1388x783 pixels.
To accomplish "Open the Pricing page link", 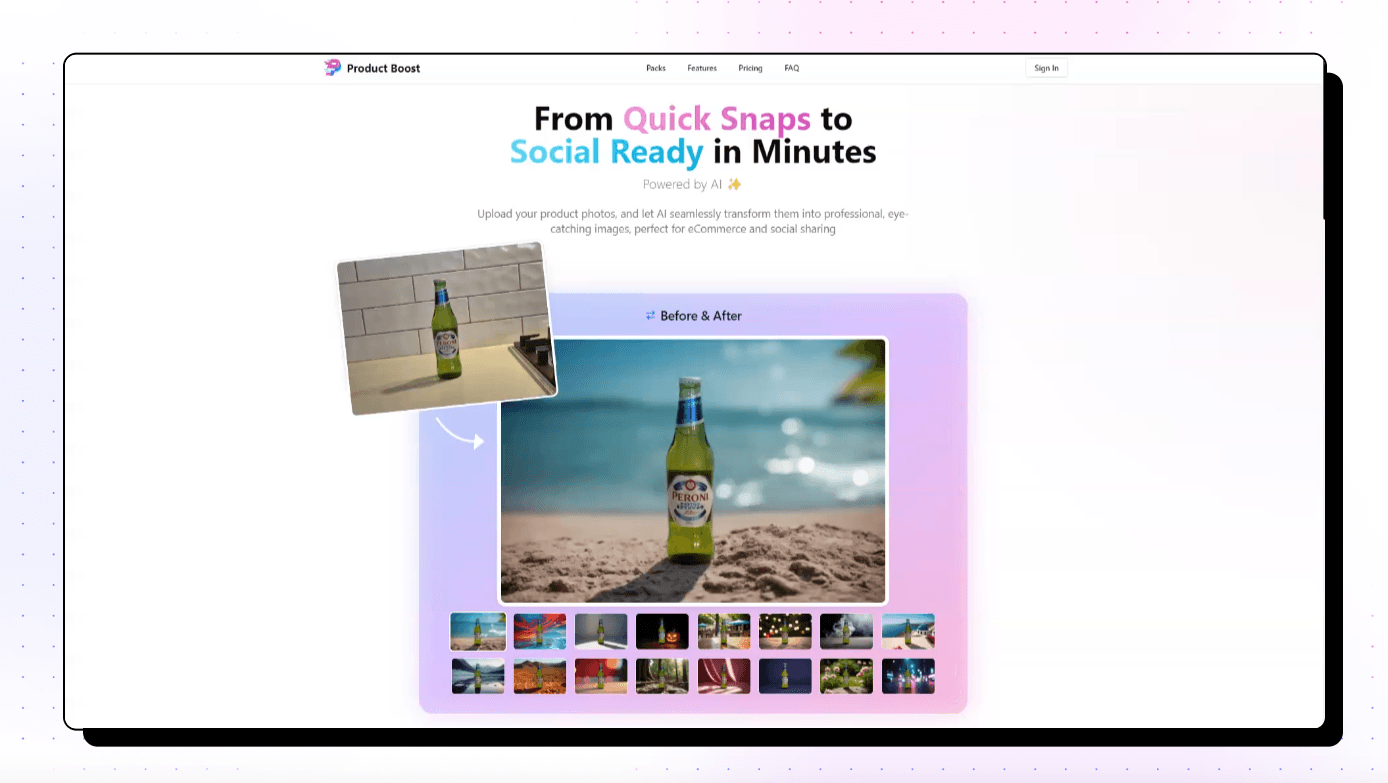I will 750,68.
